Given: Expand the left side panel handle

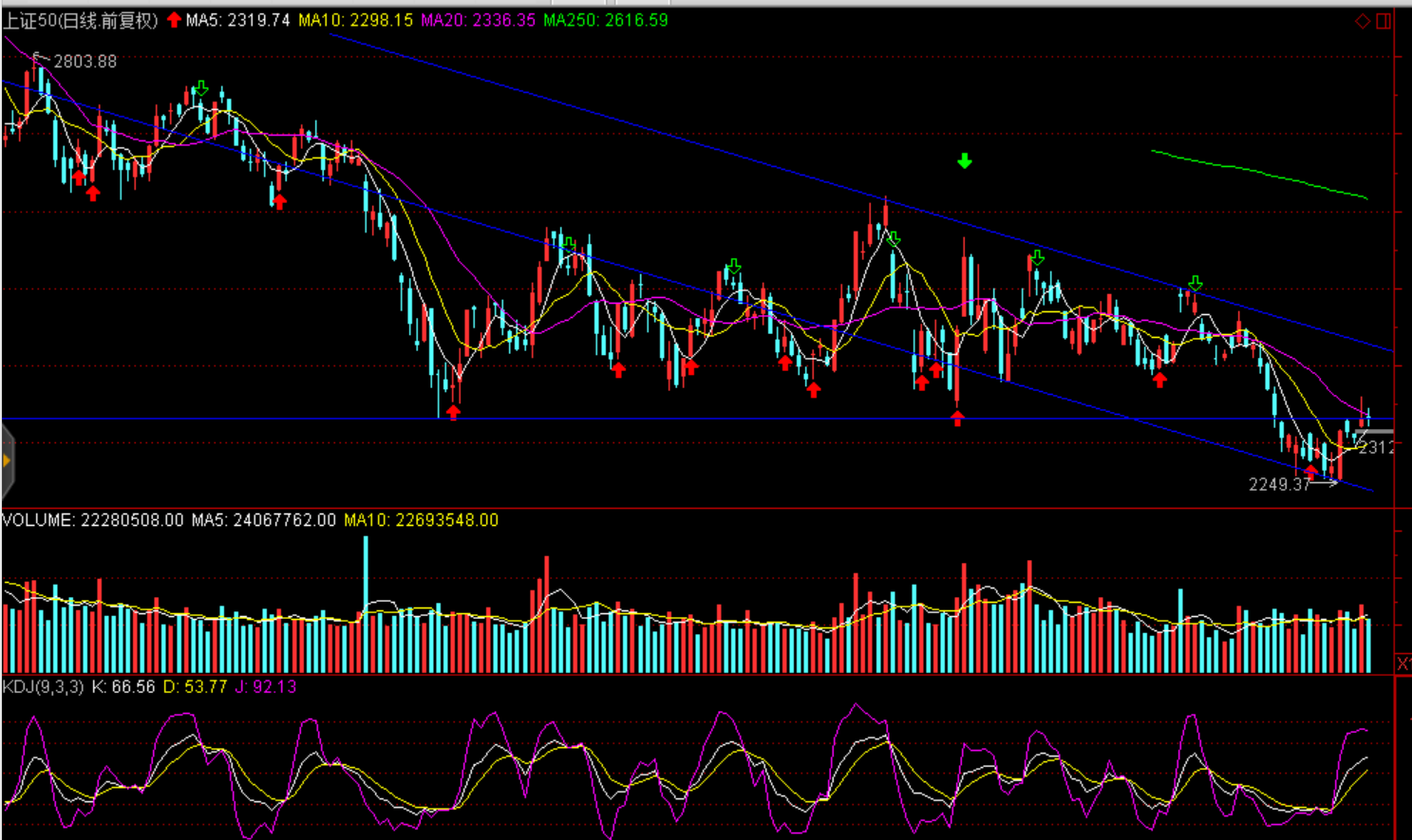Looking at the screenshot, I should point(7,461).
